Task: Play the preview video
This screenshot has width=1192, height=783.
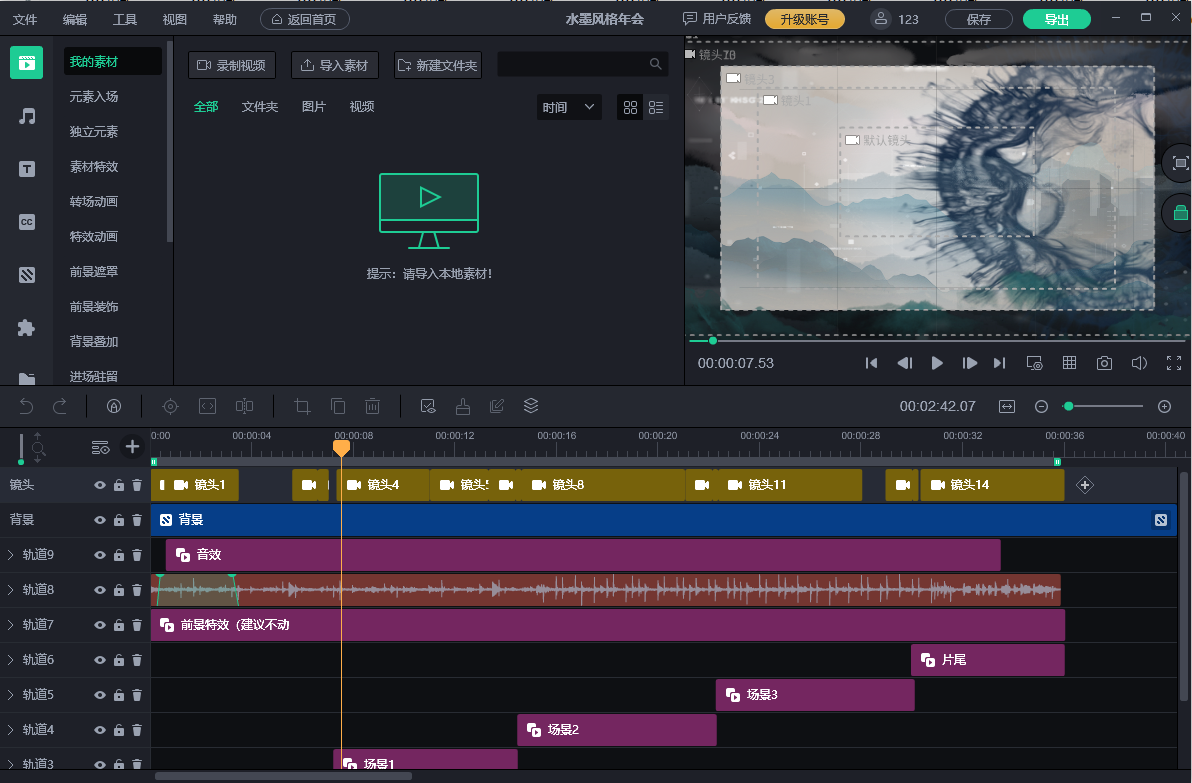Action: (937, 363)
